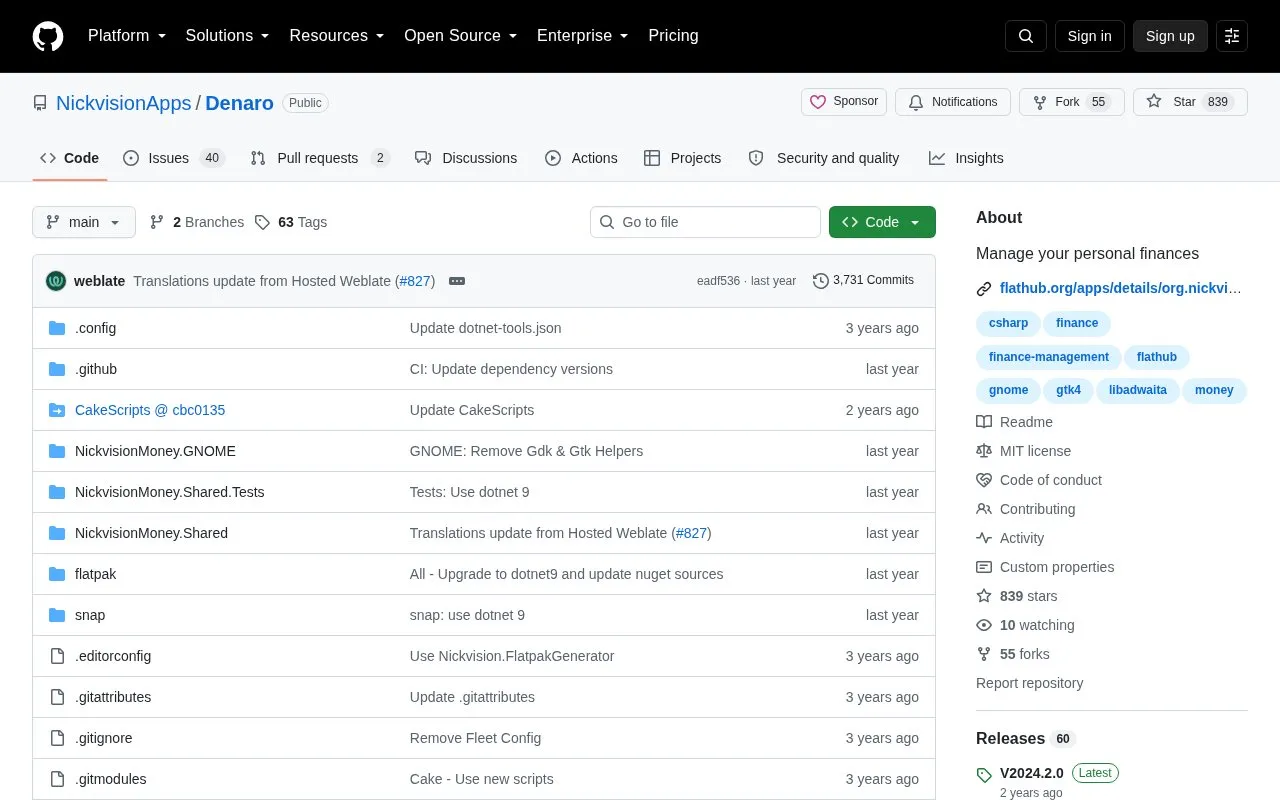Click the Sign in button
The image size is (1280, 800).
tap(1089, 36)
